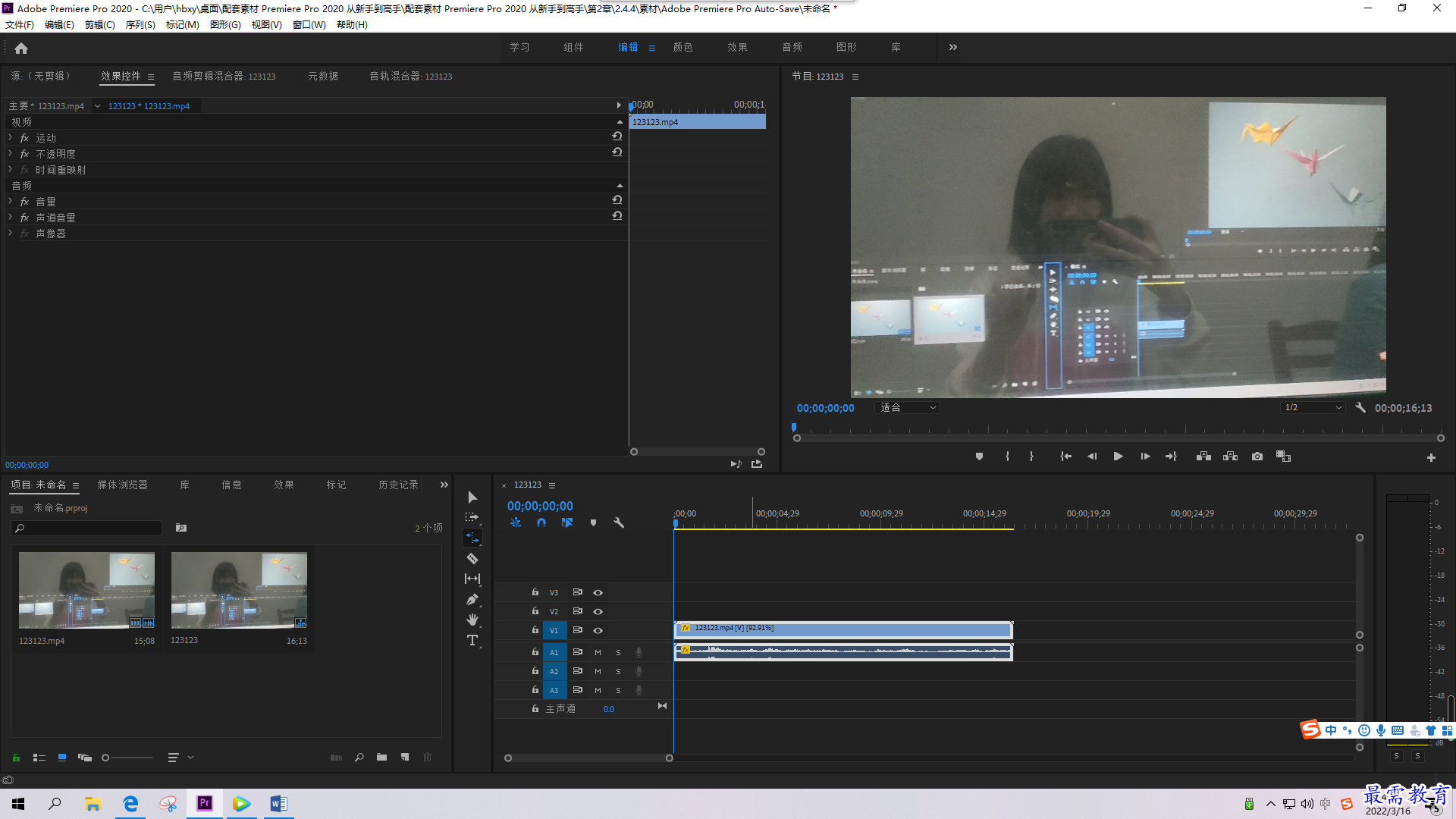This screenshot has height=819, width=1456.
Task: Toggle V1 track output eye
Action: click(598, 630)
